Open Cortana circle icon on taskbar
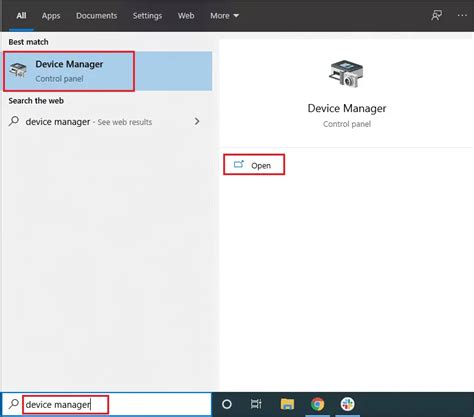474x417 pixels. pyautogui.click(x=227, y=404)
